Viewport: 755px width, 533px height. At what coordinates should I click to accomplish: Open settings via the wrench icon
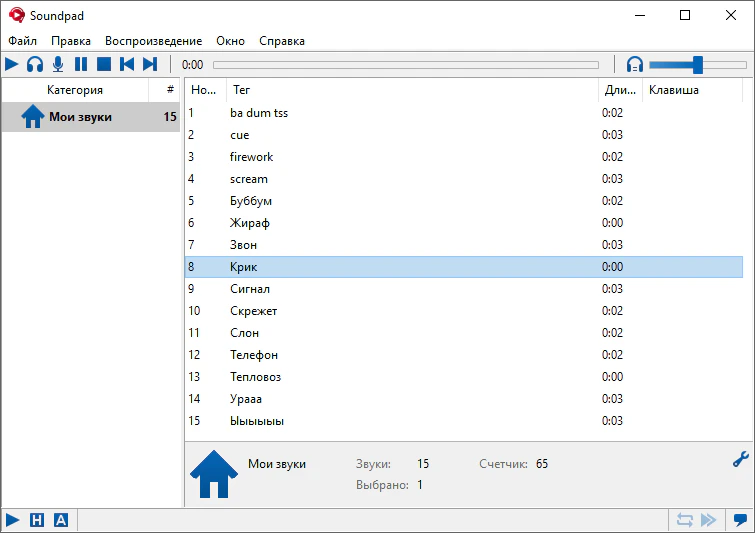coord(740,460)
